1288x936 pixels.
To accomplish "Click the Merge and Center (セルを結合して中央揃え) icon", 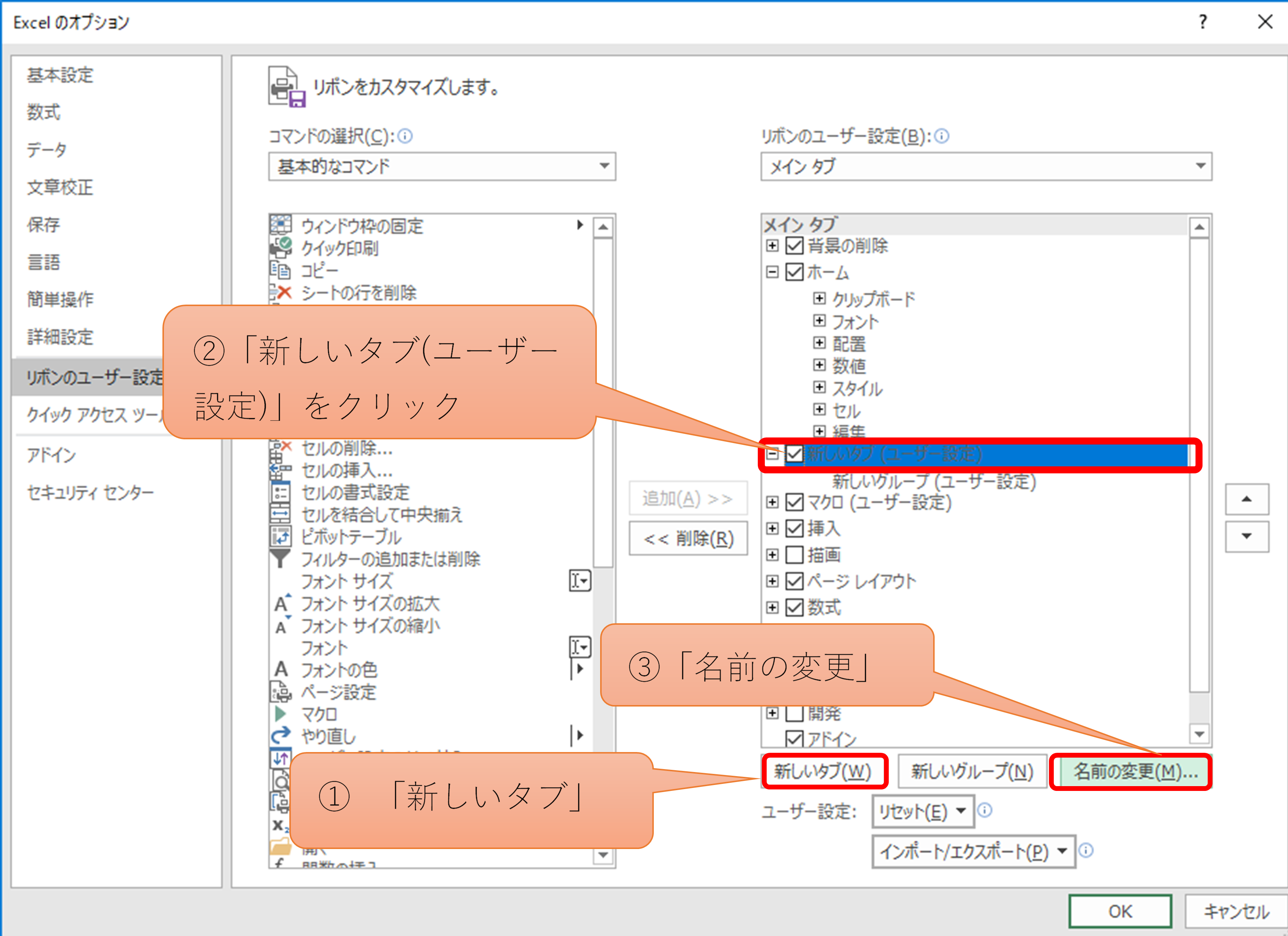I will [x=280, y=514].
